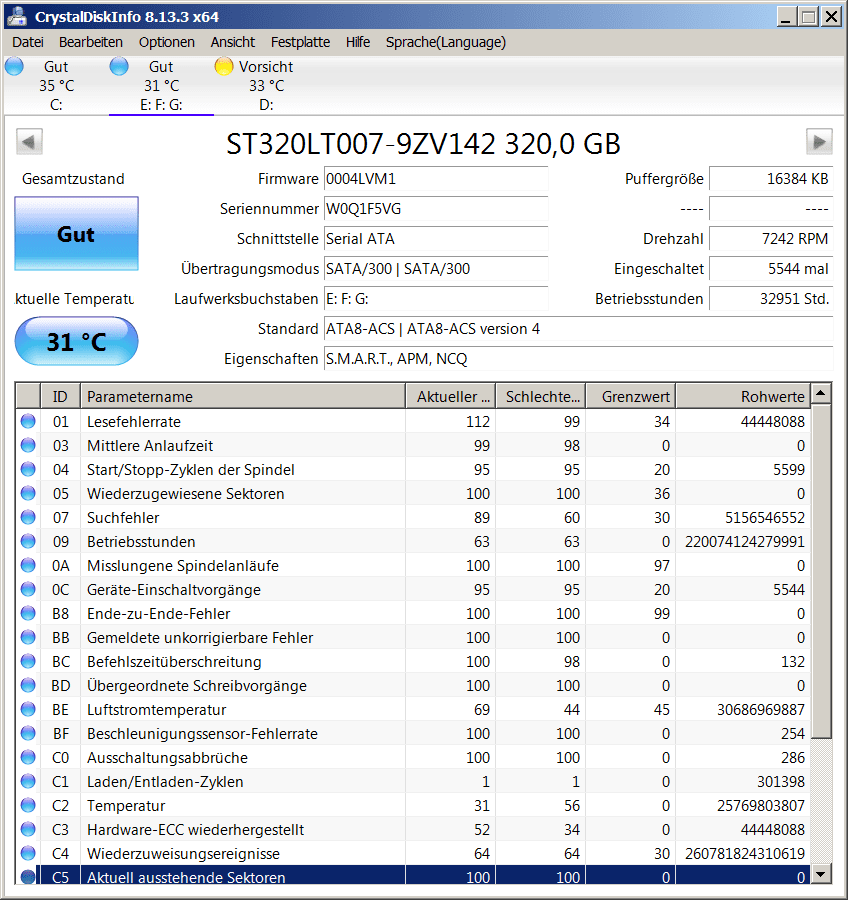This screenshot has width=848, height=900.
Task: Select drive D: with Vorsicht status
Action: (266, 86)
